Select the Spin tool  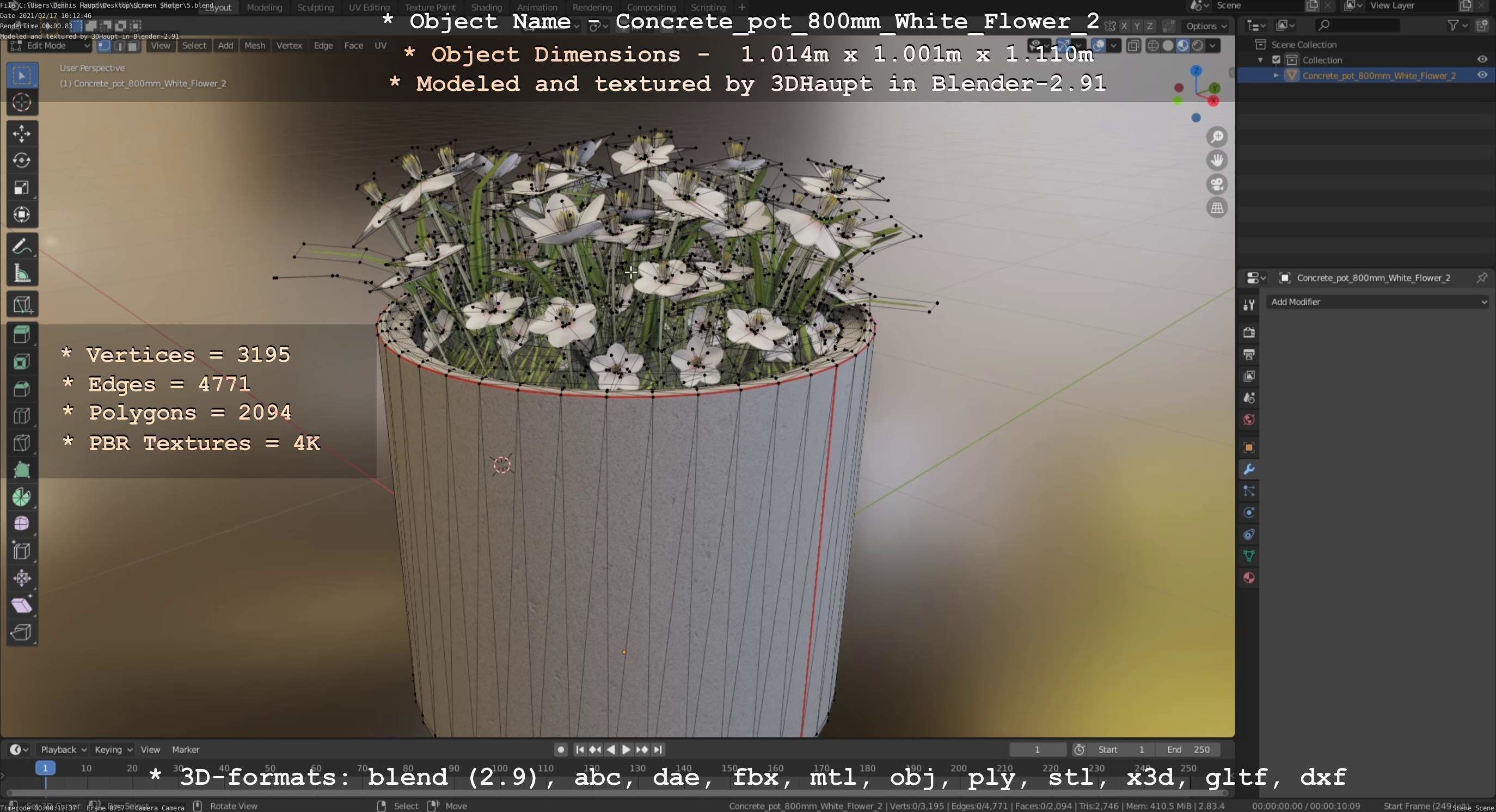click(x=22, y=497)
